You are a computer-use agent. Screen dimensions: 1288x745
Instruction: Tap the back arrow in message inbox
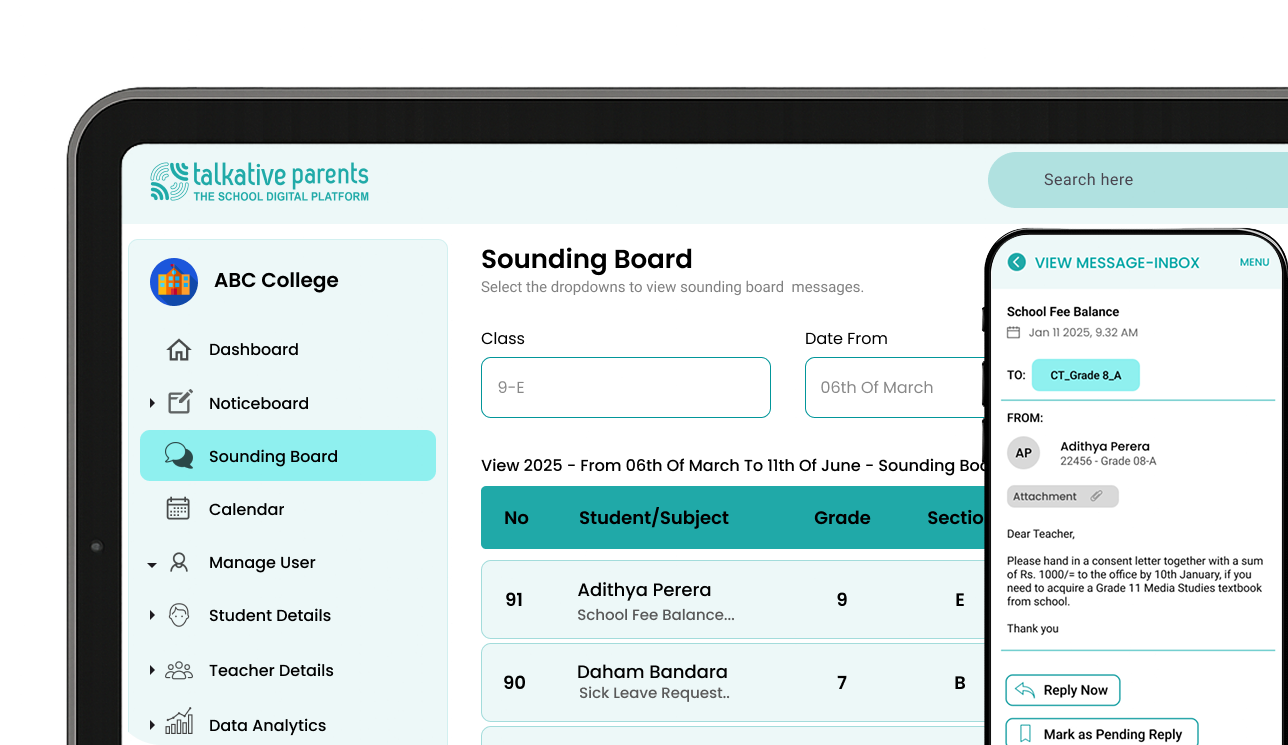(1017, 262)
